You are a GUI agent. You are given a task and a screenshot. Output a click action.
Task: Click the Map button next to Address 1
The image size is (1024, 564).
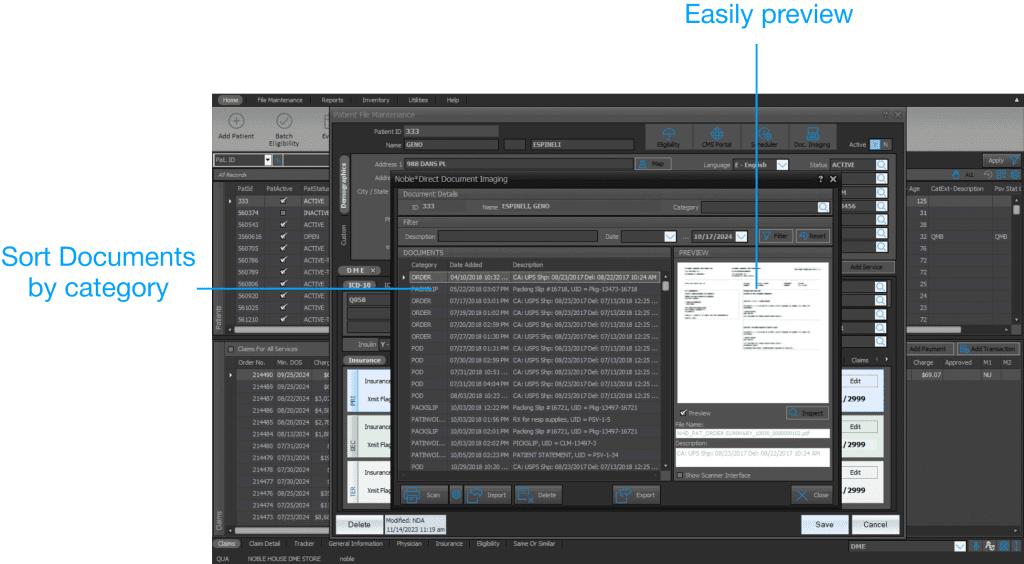(652, 164)
